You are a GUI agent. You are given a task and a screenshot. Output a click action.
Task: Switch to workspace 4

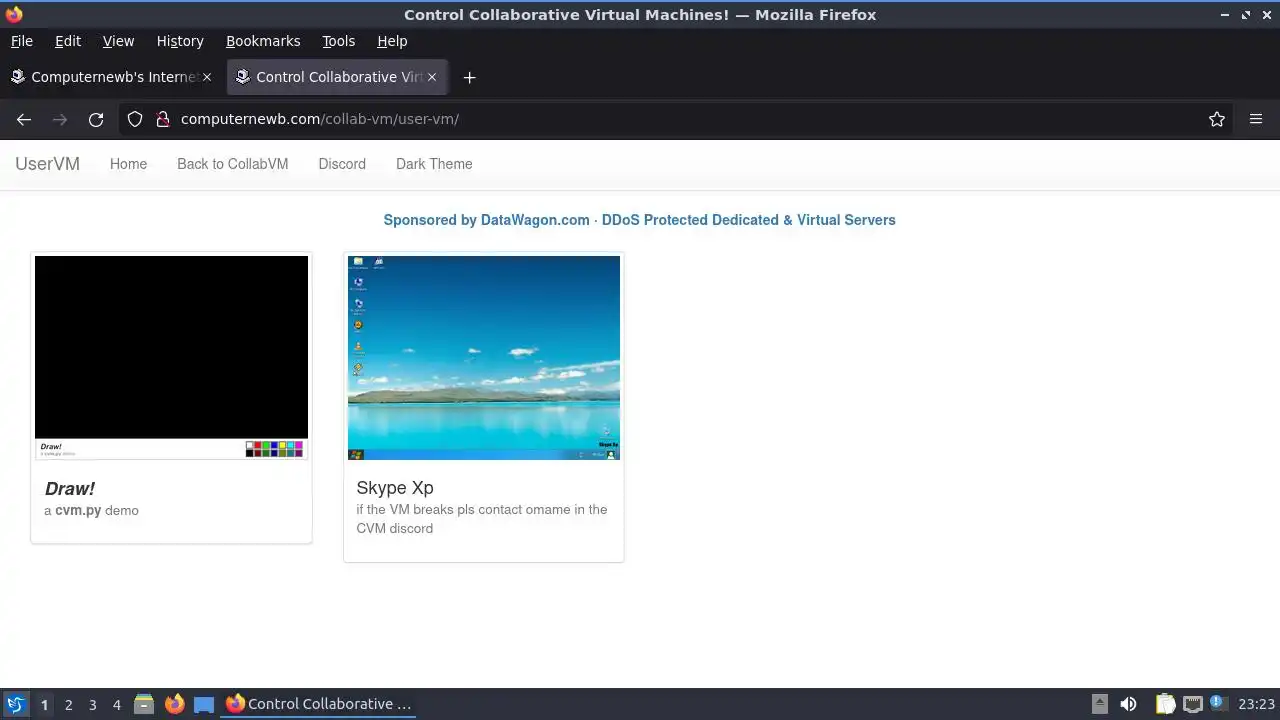click(x=116, y=705)
